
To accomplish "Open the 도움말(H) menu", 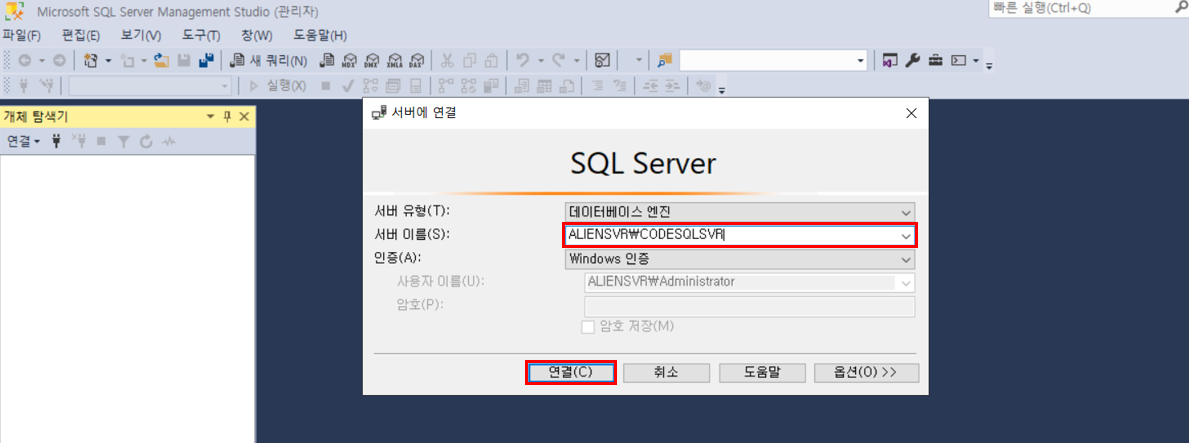I will (x=320, y=35).
